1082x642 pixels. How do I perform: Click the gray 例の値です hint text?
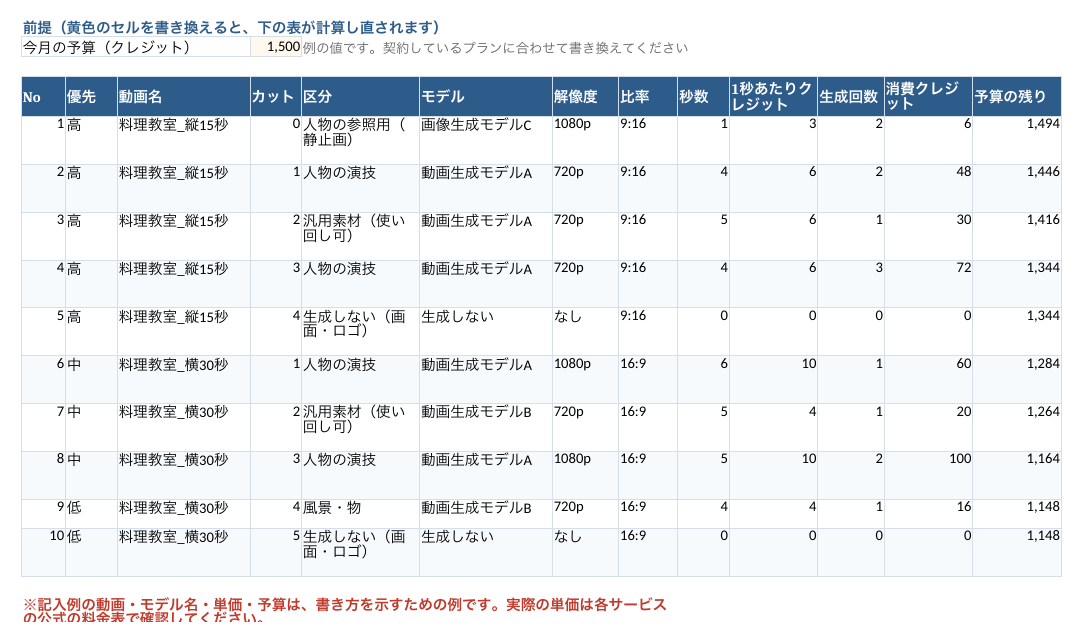(x=495, y=48)
